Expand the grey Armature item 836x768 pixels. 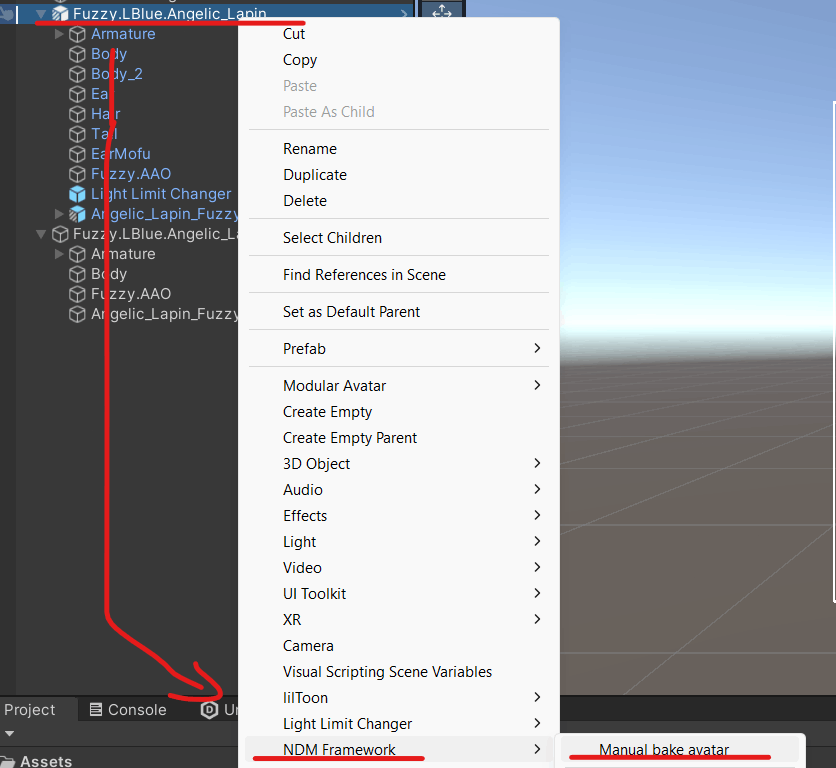59,254
